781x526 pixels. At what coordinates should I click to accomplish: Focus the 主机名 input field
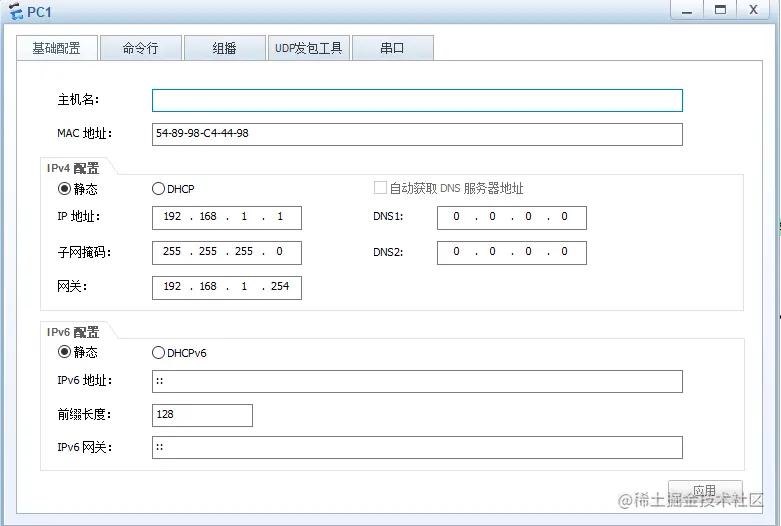(417, 101)
